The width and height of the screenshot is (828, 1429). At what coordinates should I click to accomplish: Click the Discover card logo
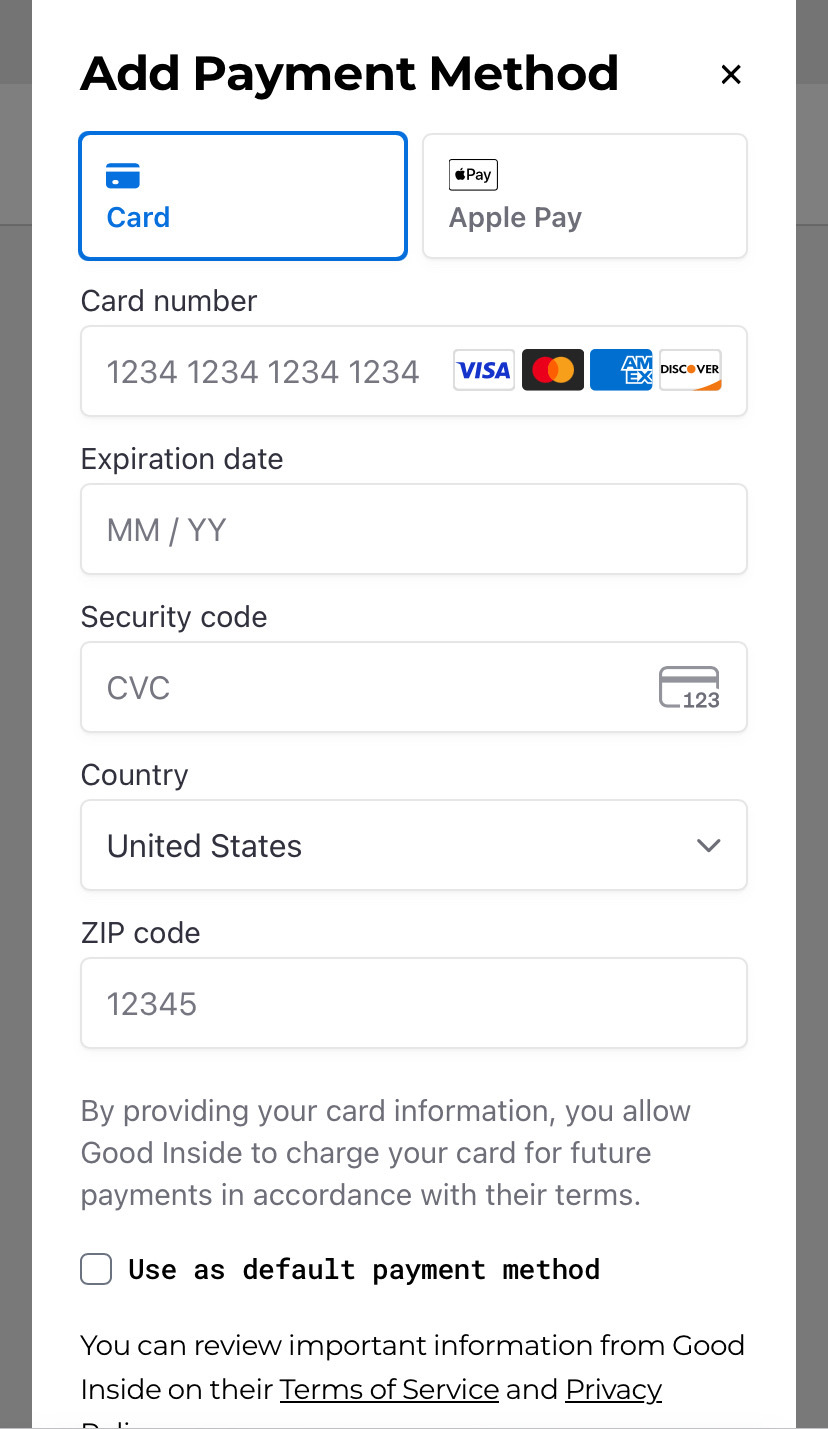[x=690, y=370]
